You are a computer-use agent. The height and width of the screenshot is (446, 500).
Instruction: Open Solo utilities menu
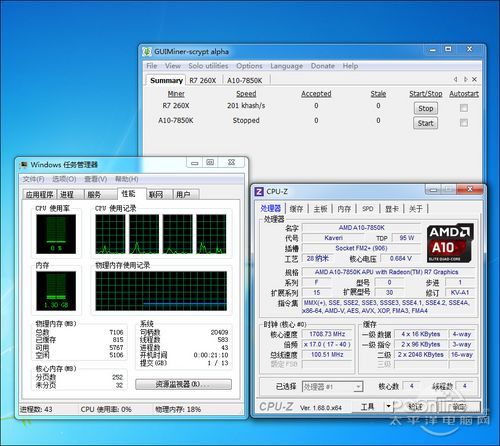pos(208,66)
